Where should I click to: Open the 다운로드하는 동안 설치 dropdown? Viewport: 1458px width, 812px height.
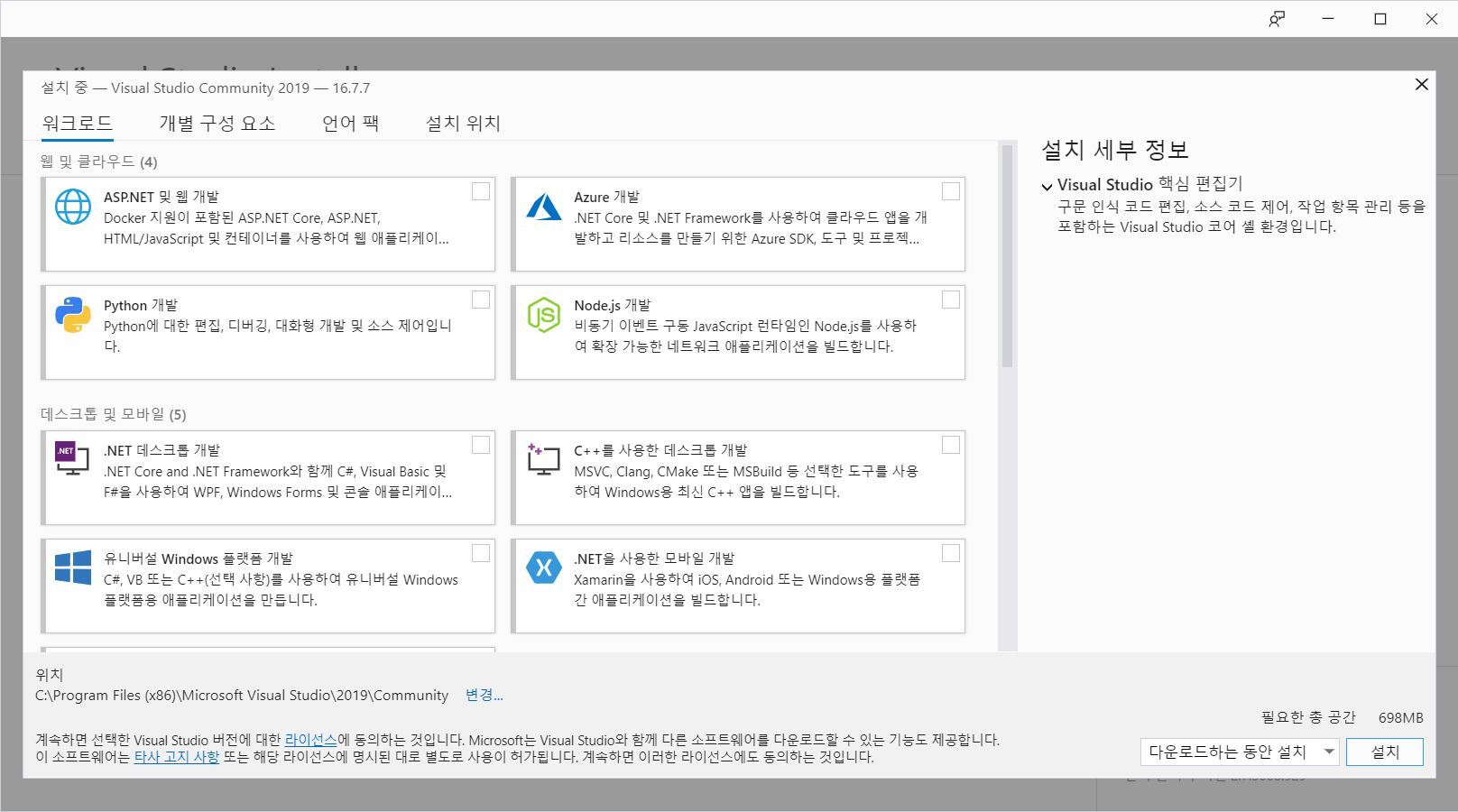click(1240, 752)
